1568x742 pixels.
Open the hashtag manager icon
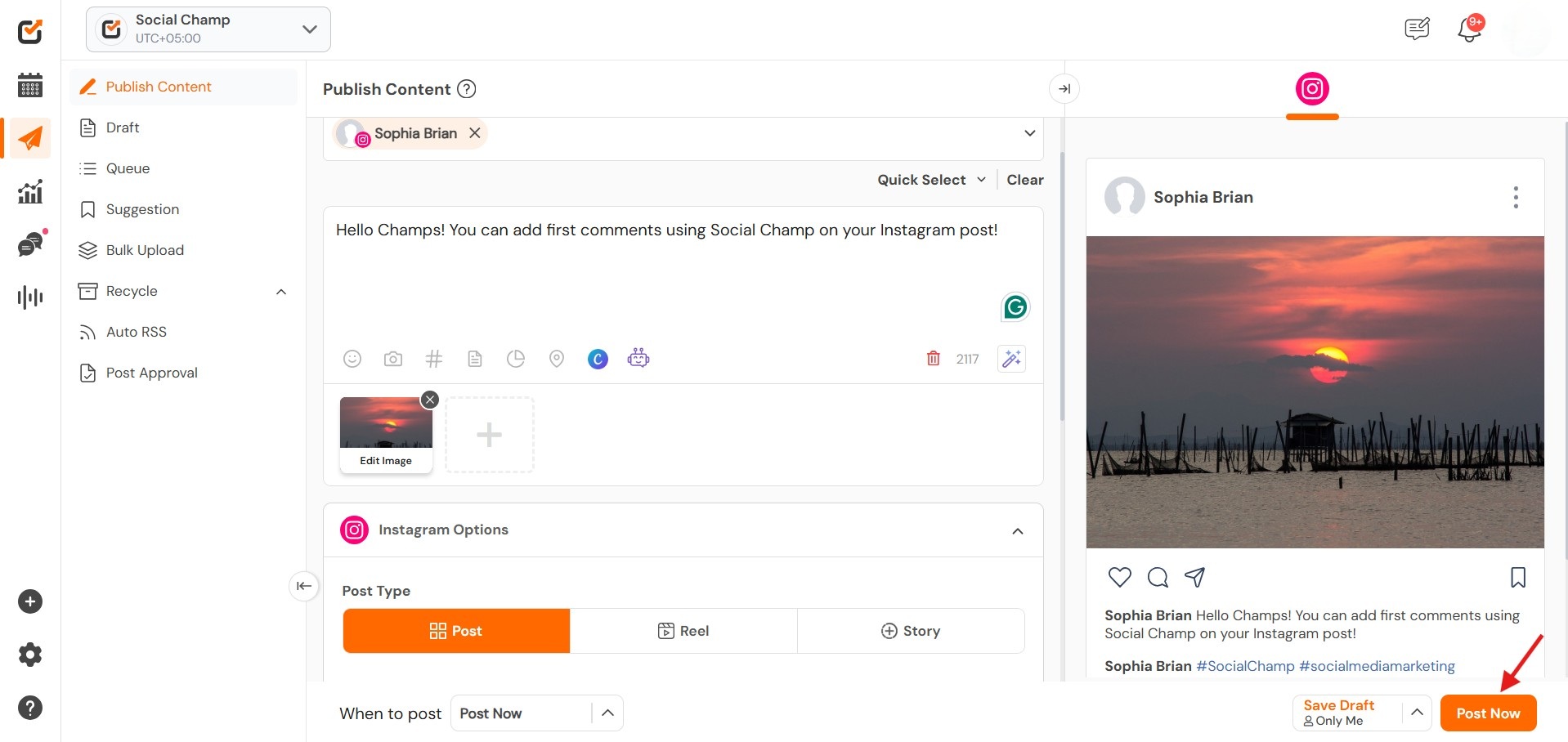tap(434, 359)
